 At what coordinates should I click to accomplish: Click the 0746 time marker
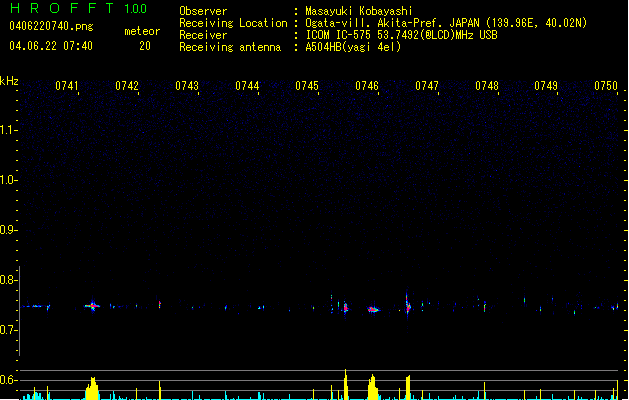pos(367,86)
